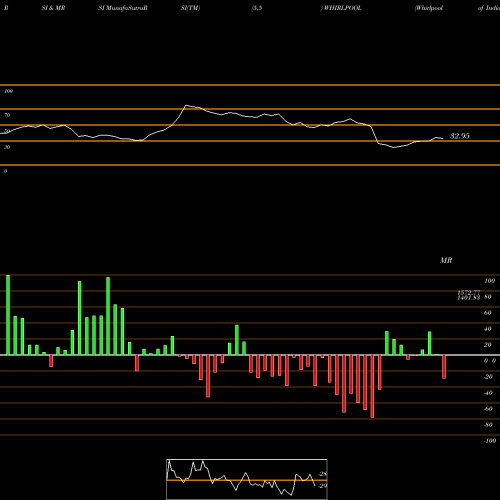Click the -28 label in the mini chart

pos(322,474)
